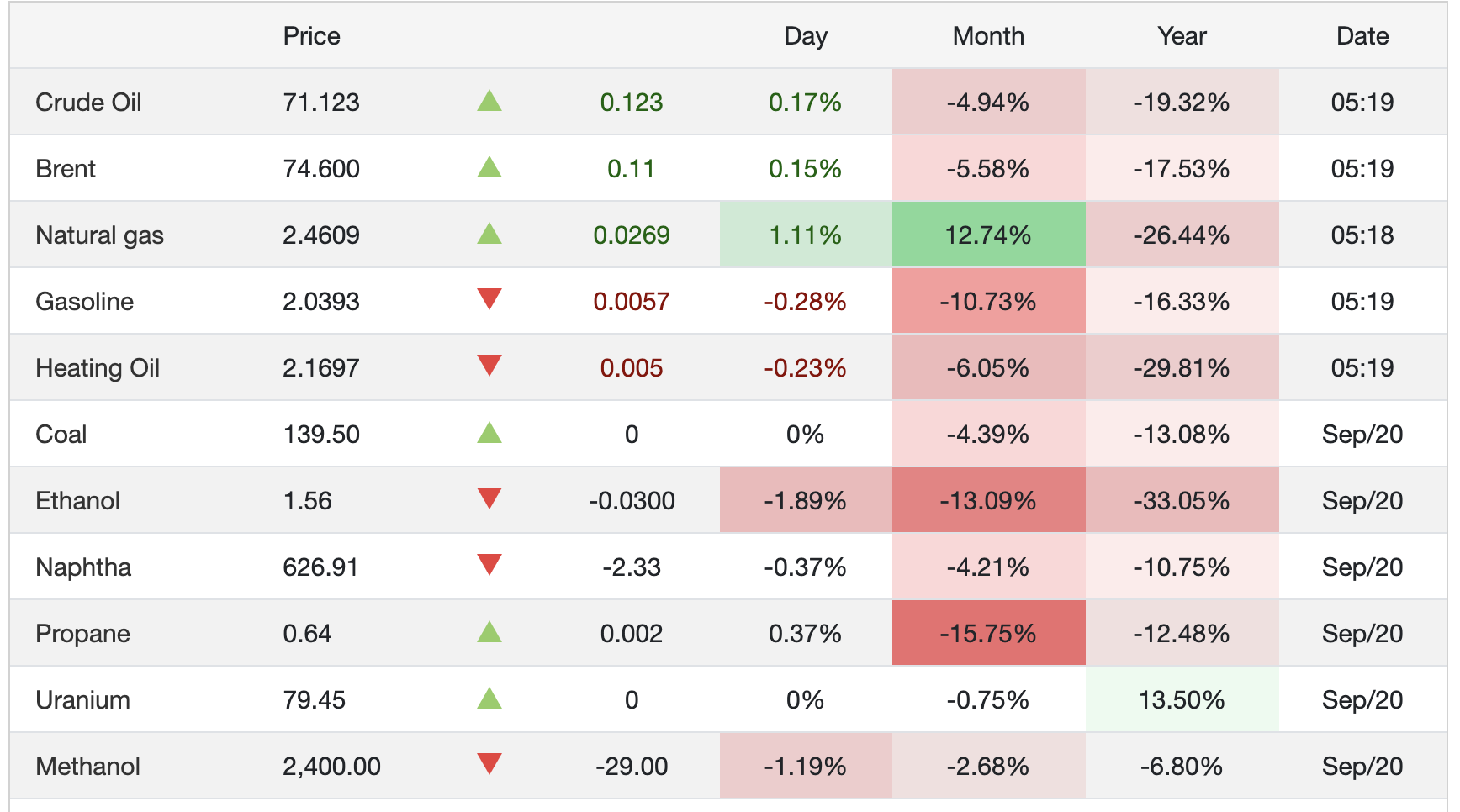1460x812 pixels.
Task: Click the -15.75% Propane monthly cell
Action: [988, 633]
